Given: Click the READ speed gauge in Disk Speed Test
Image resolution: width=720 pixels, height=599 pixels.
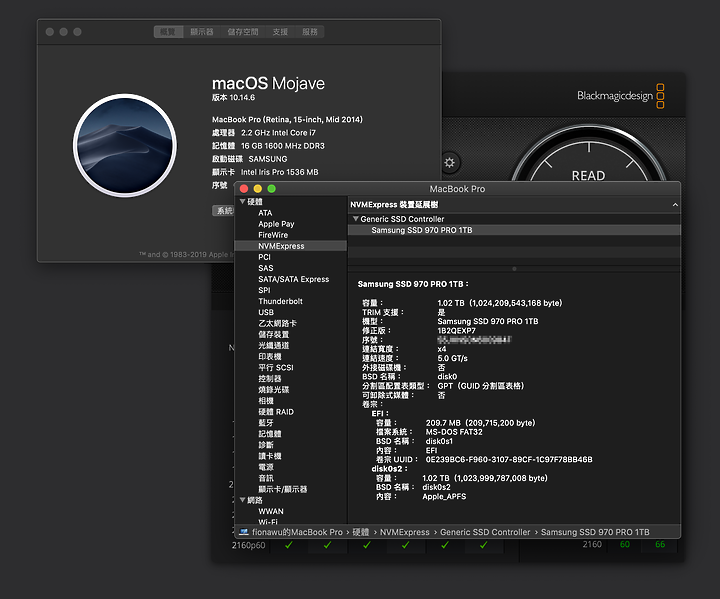Looking at the screenshot, I should [x=589, y=154].
